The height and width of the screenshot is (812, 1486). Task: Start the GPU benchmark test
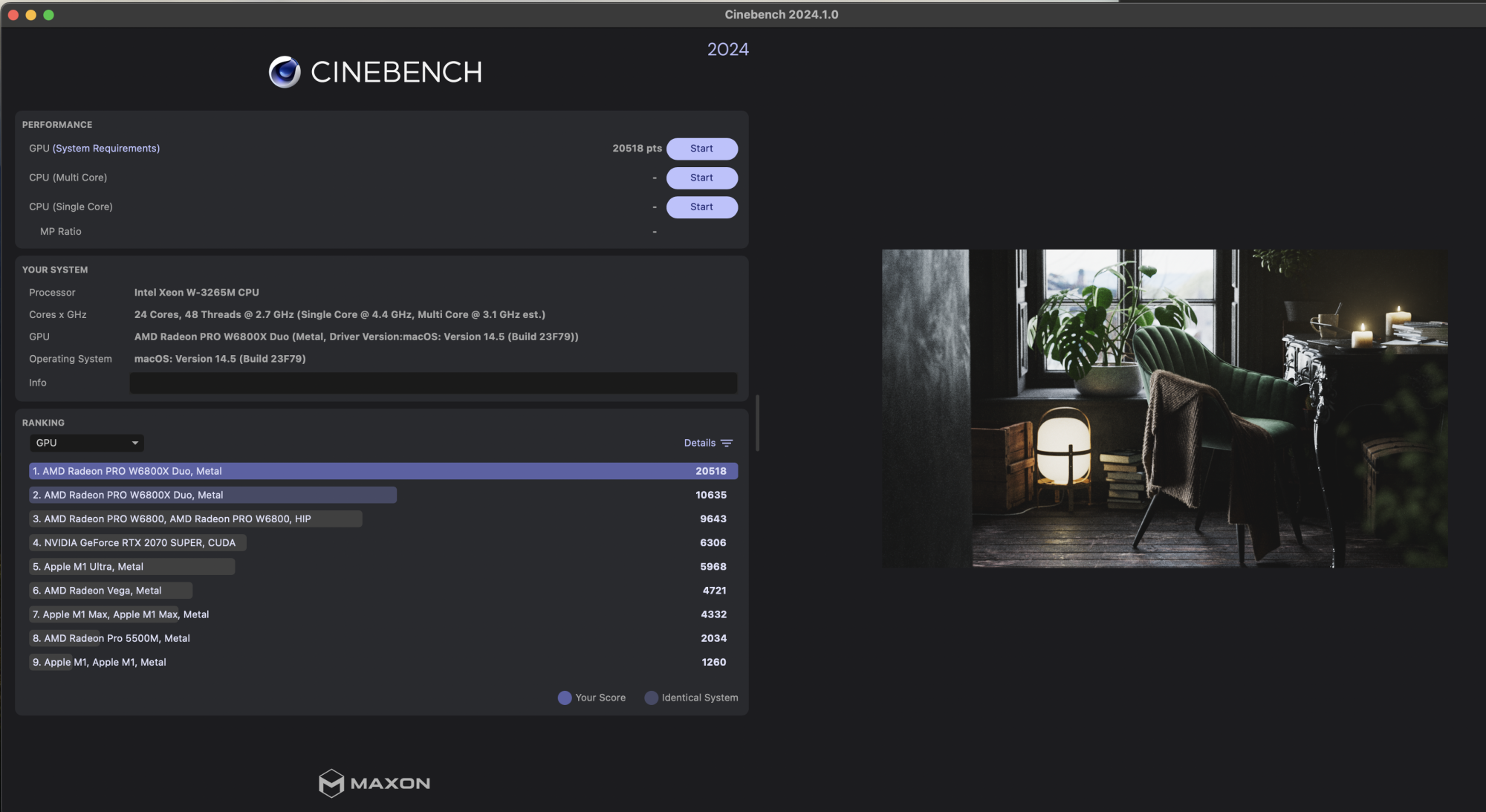coord(701,149)
